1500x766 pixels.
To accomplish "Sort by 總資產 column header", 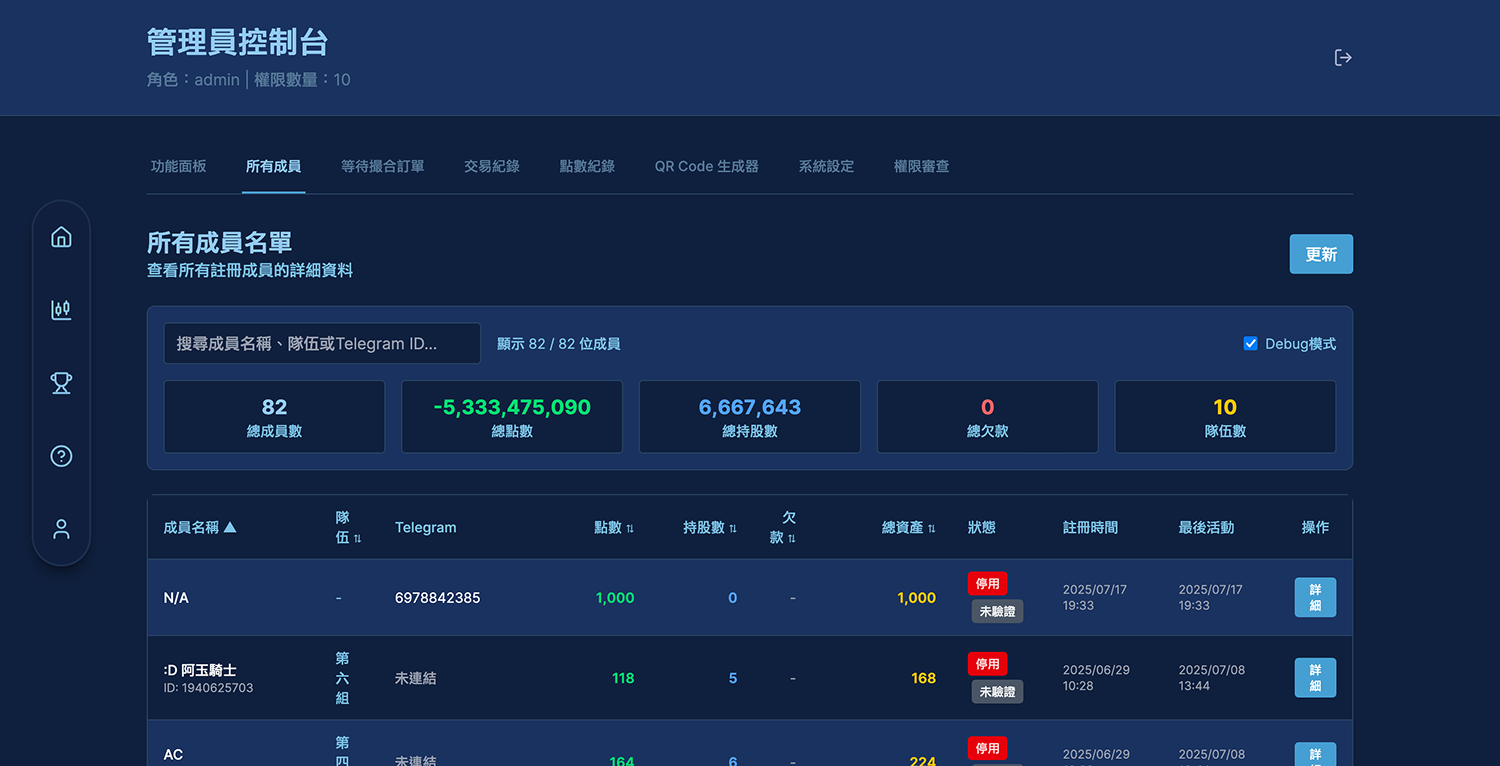I will click(909, 527).
